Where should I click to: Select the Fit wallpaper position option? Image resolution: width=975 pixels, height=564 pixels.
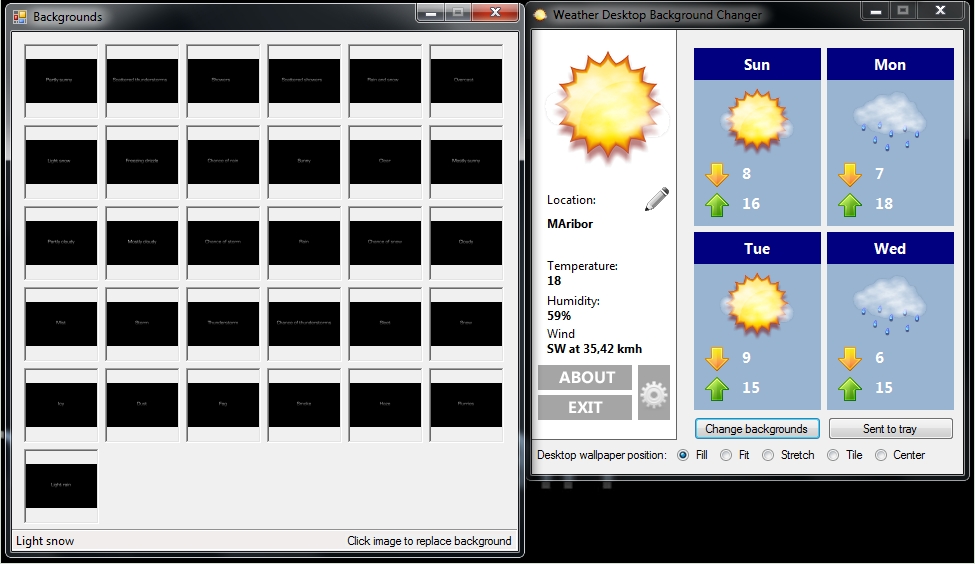coord(726,455)
